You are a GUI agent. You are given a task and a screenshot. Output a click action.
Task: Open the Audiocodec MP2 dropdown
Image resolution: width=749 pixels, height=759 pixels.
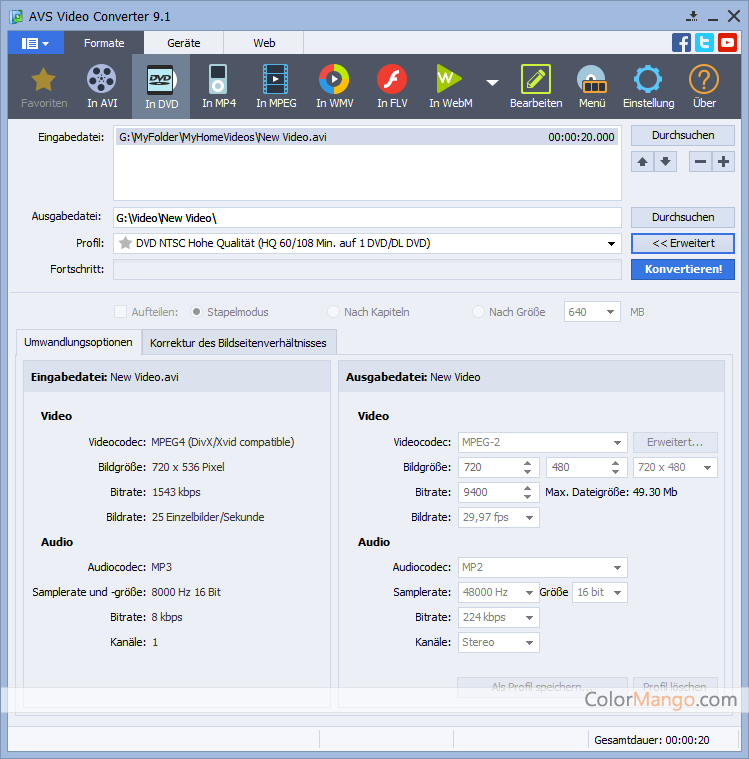coord(617,567)
